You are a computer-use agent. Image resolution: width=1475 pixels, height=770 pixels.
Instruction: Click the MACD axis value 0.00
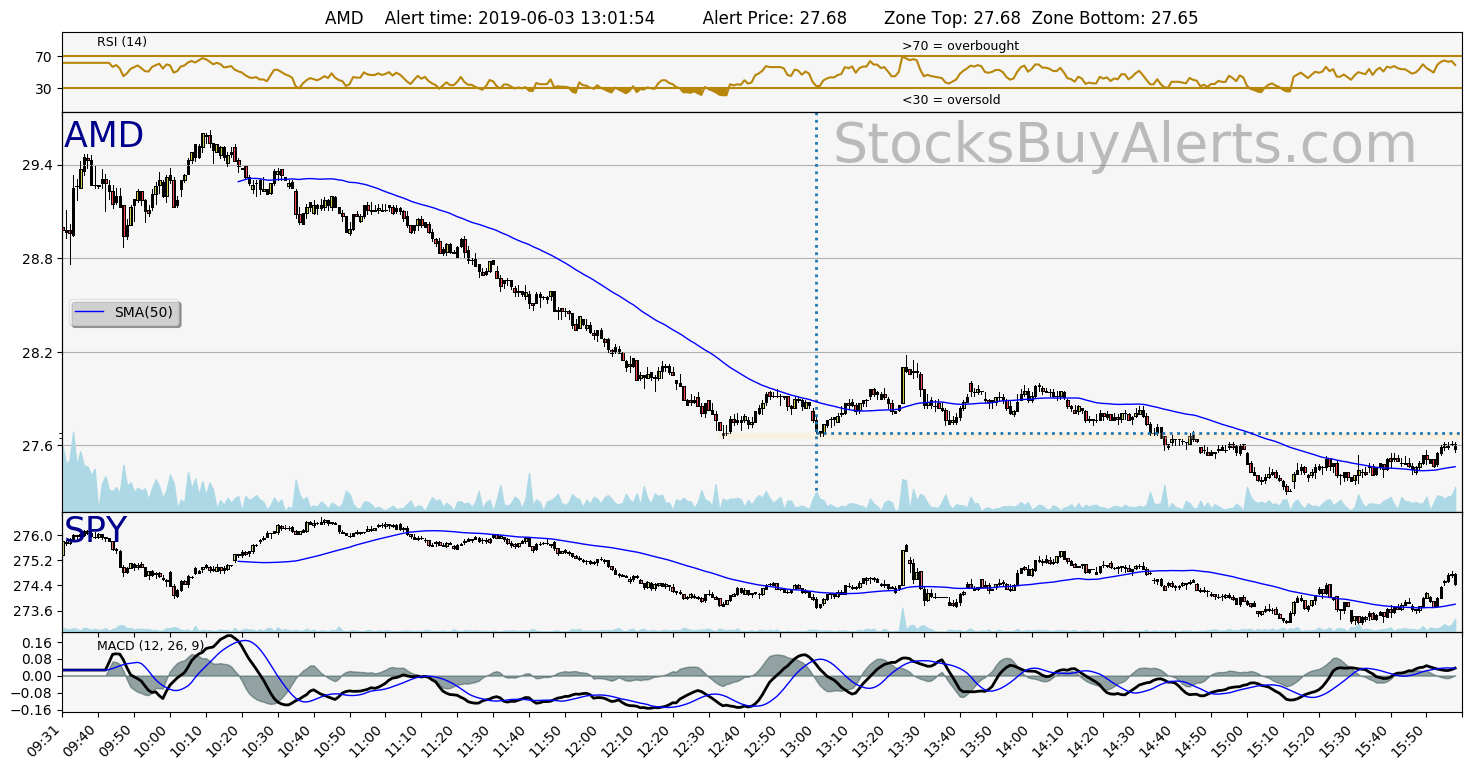point(39,676)
